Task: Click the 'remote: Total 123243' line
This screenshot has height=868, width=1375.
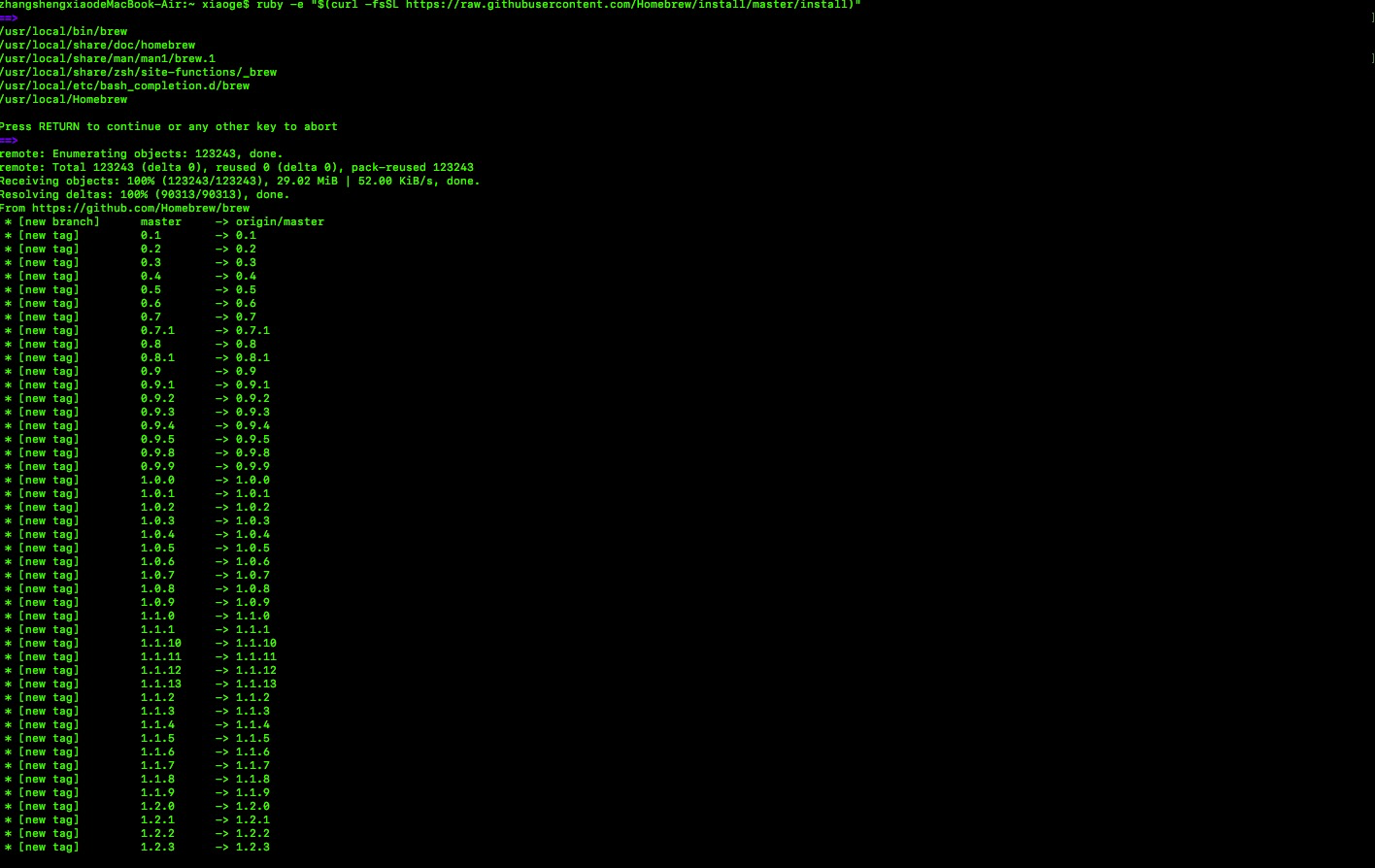Action: pyautogui.click(x=237, y=167)
